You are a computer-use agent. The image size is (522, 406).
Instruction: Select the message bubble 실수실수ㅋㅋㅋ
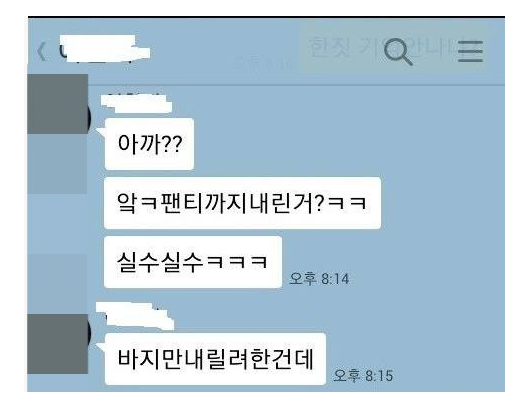pyautogui.click(x=193, y=262)
